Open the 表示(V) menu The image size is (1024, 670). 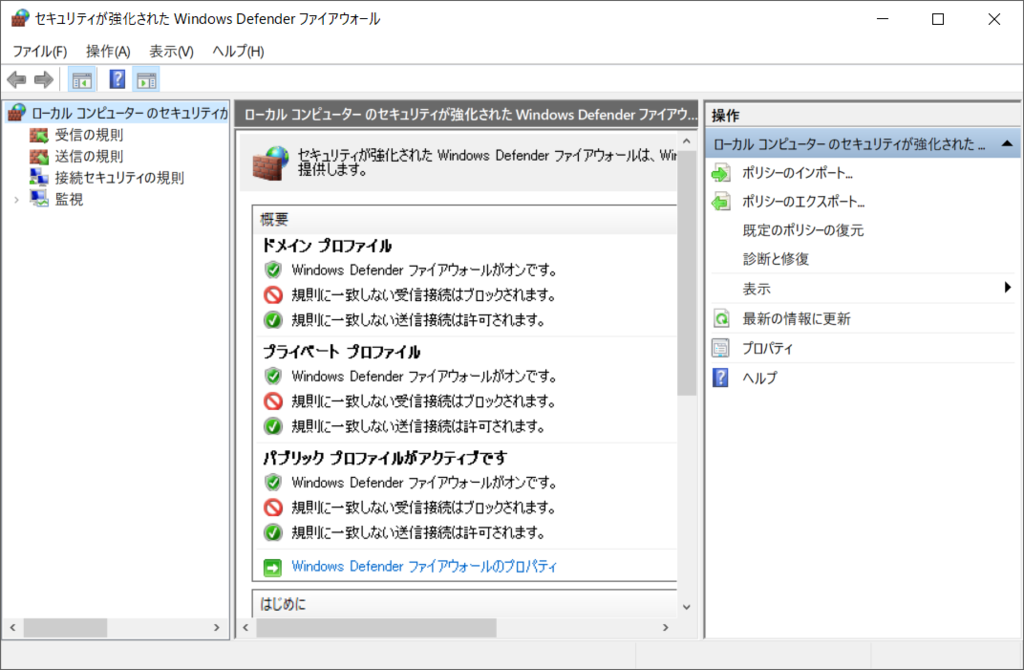[x=171, y=51]
